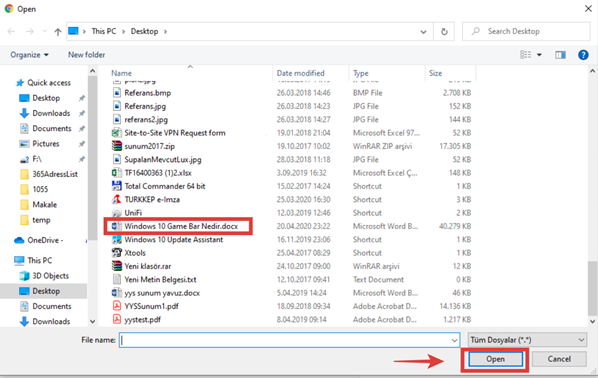Select the UniFi shortcut icon

[117, 213]
